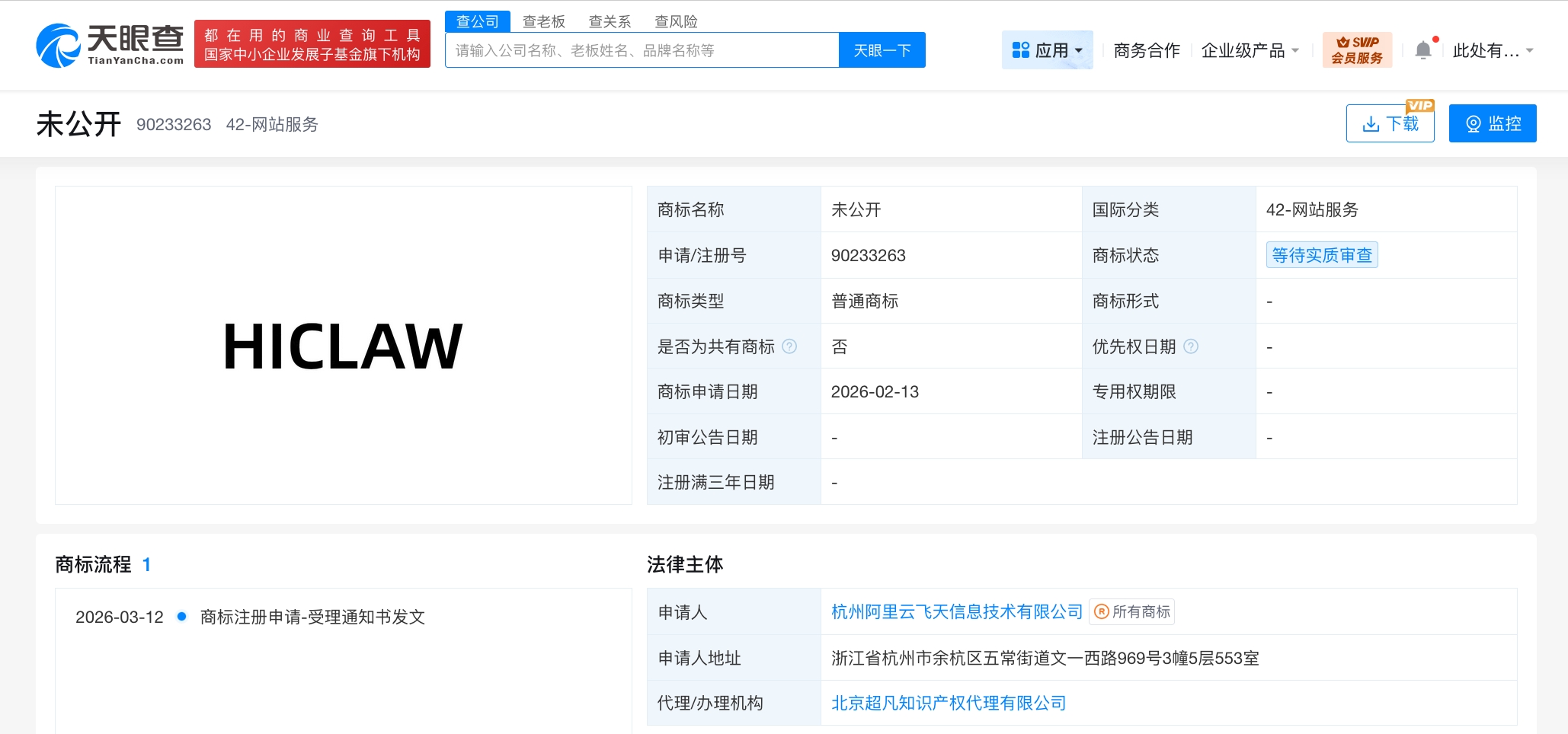Click the blue timeline dot beside 2026-03-12
1568x734 pixels.
coord(181,618)
